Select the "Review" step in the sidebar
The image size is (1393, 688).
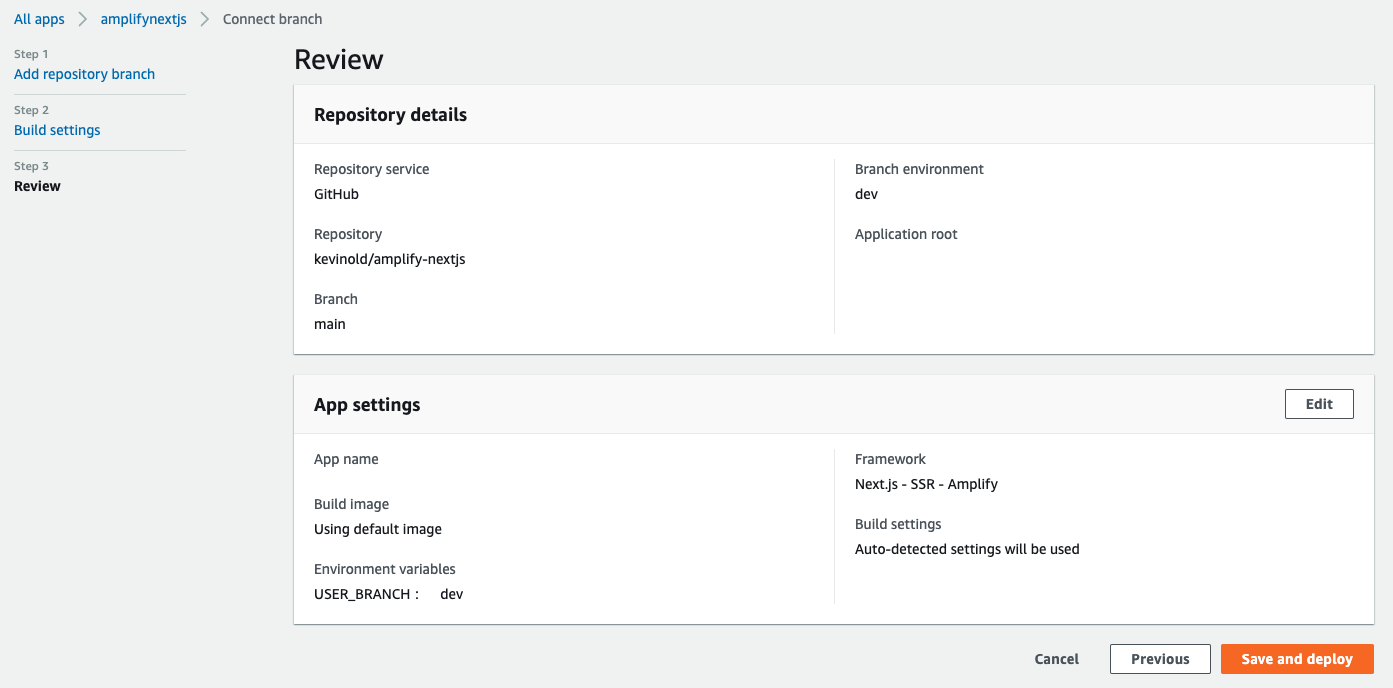37,186
